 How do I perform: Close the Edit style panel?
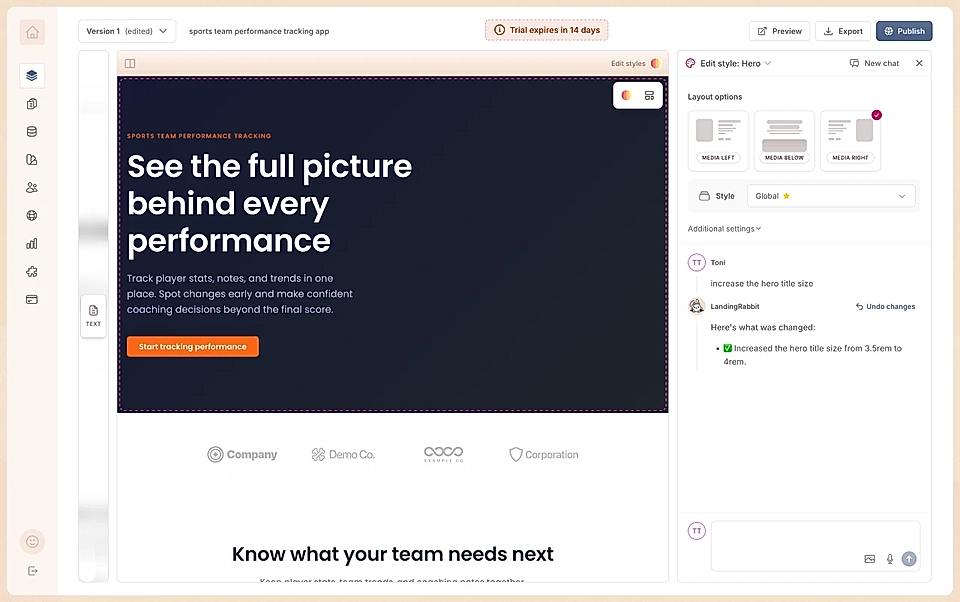[919, 63]
